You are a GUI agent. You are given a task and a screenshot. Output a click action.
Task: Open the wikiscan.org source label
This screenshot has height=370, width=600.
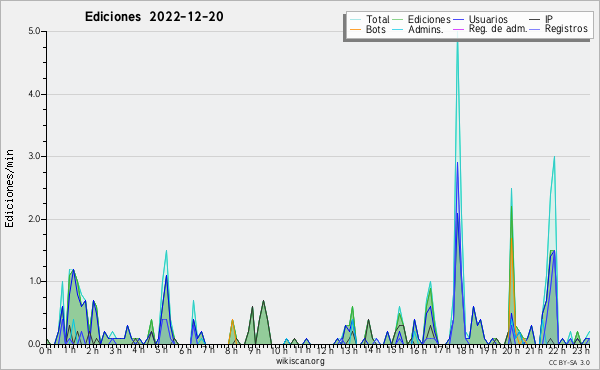[x=300, y=361]
